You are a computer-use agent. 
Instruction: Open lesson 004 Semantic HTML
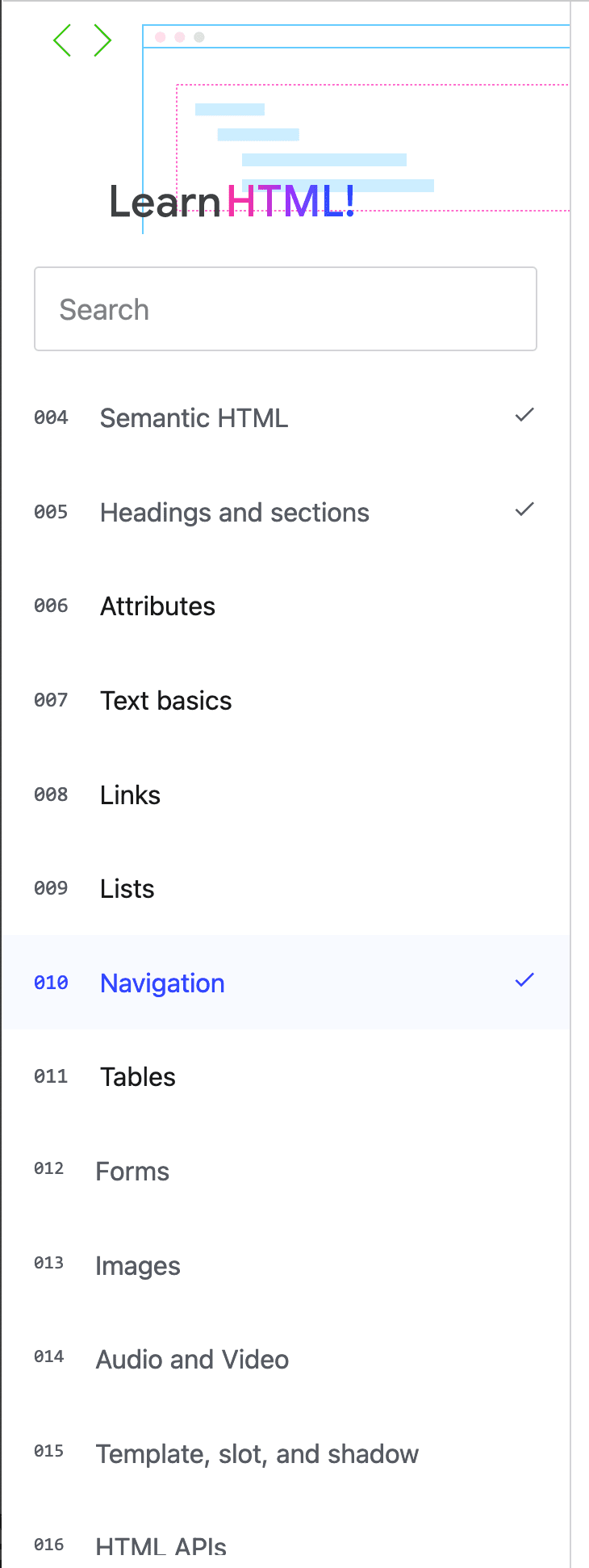(x=194, y=418)
